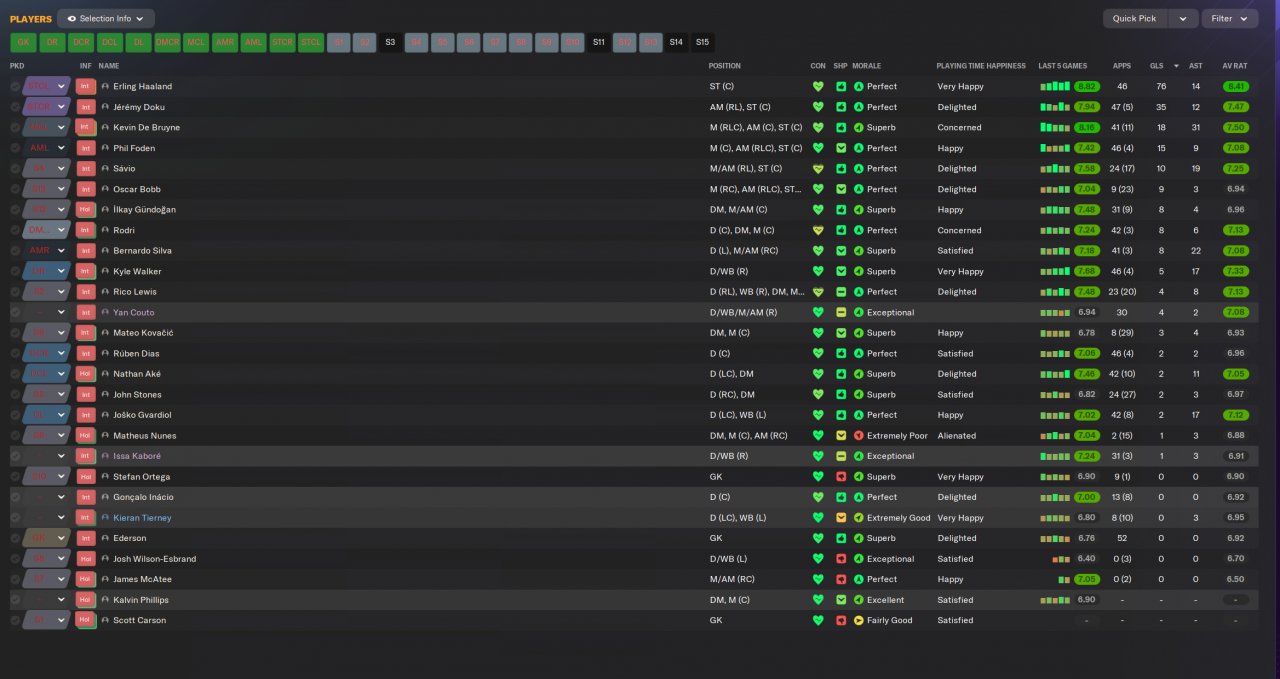Click Phil Foden's morale arrow icon
1280x679 pixels.
tap(858, 148)
